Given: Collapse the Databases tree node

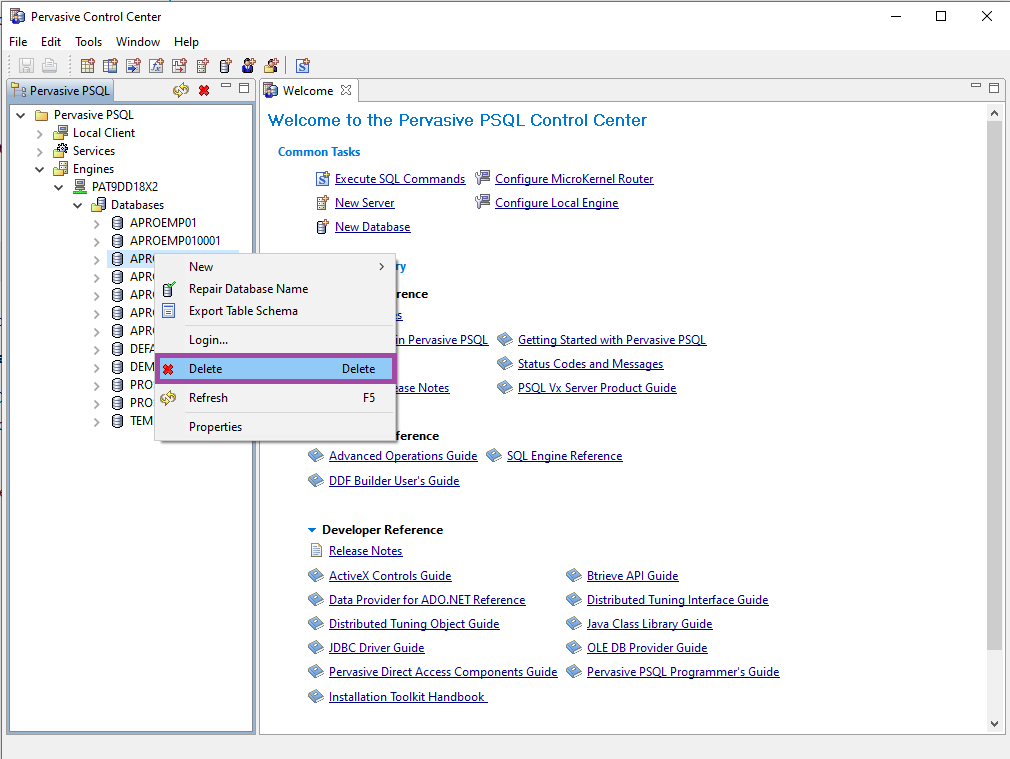Looking at the screenshot, I should coord(78,206).
